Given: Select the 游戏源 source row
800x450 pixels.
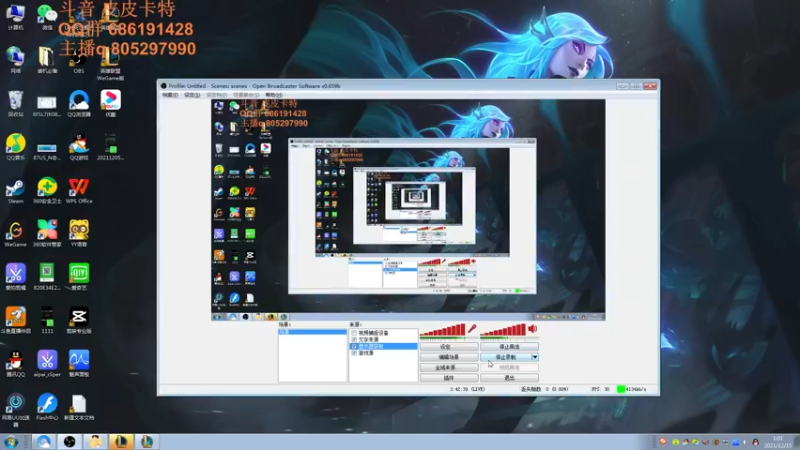Looking at the screenshot, I should pyautogui.click(x=383, y=353).
